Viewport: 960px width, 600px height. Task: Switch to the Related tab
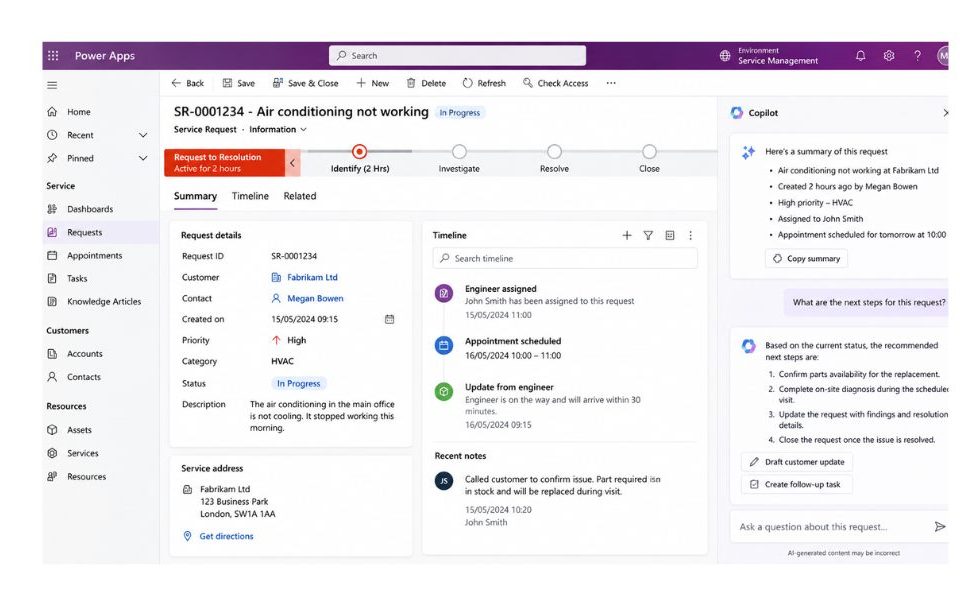click(x=299, y=196)
